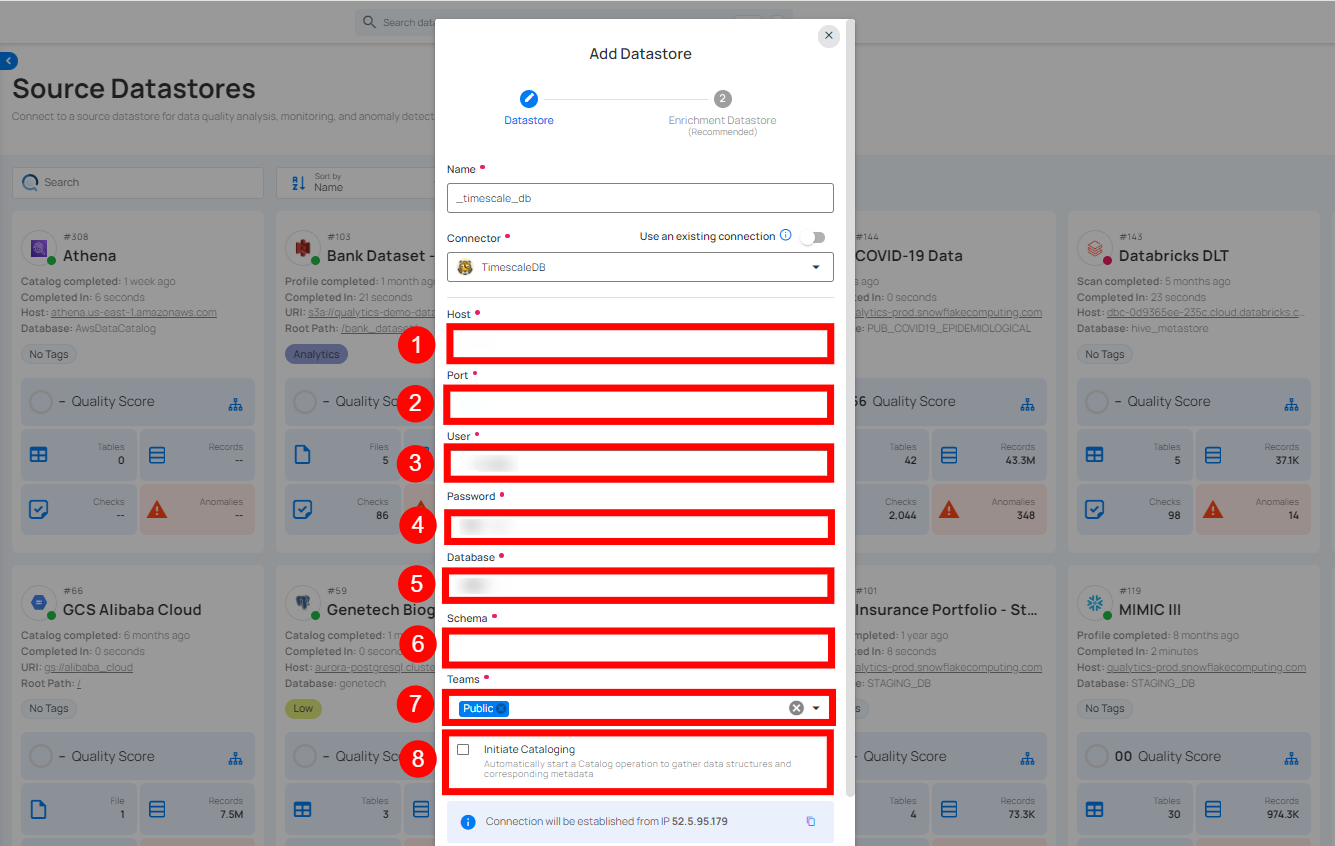
Task: Click MIMIC III No Tags chip
Action: click(x=1105, y=708)
